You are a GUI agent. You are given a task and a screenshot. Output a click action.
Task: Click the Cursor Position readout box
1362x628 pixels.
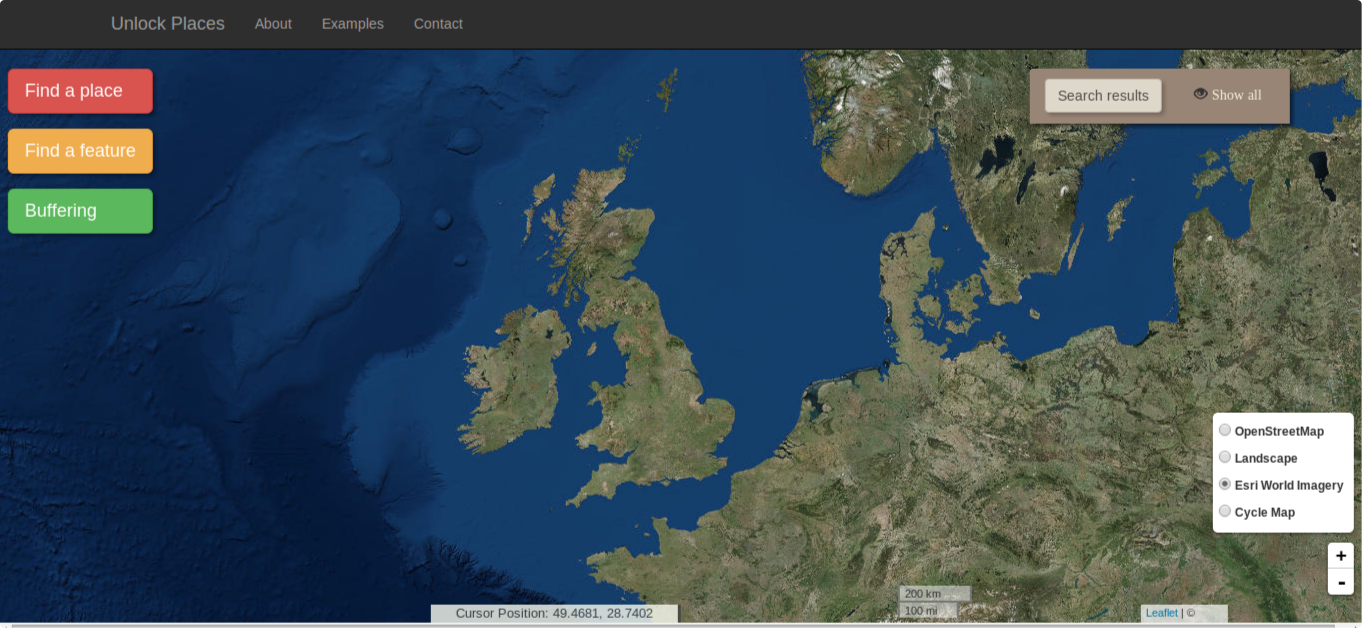(x=554, y=613)
